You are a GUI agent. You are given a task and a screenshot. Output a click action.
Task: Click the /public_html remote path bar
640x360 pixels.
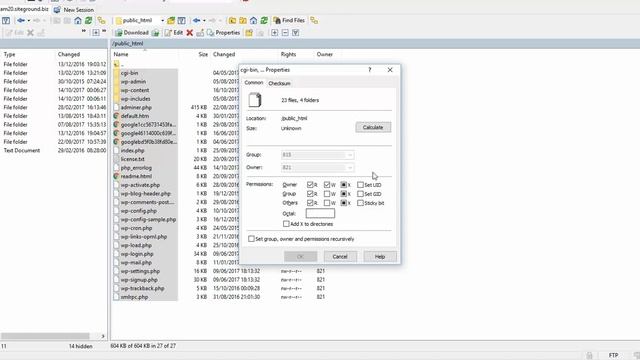(375, 44)
